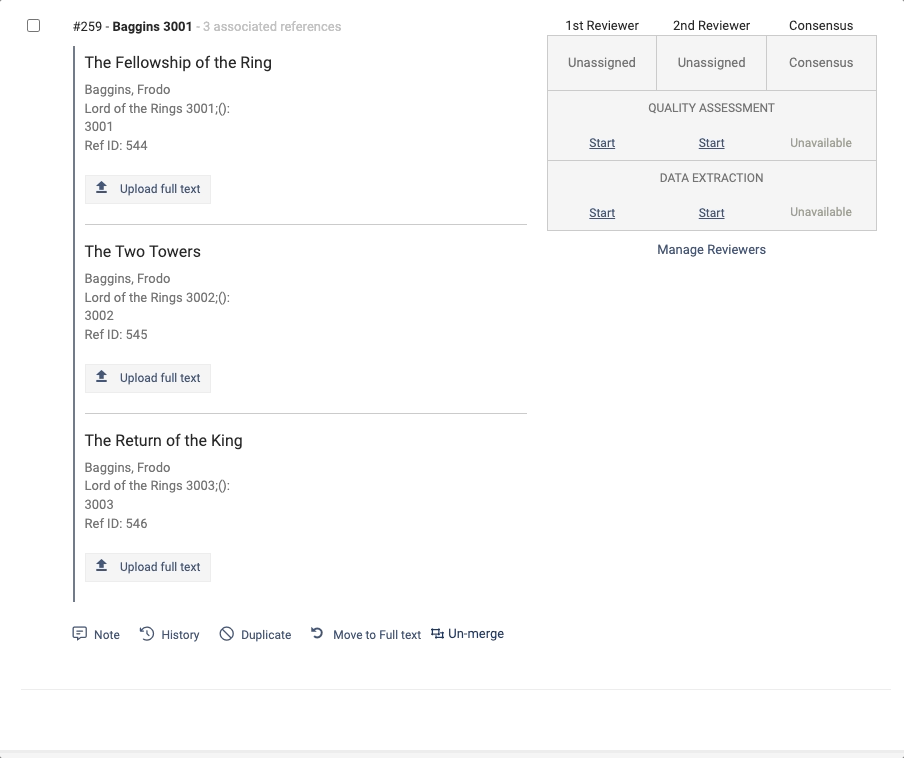Start Quality Assessment as 1st Reviewer

click(x=602, y=143)
